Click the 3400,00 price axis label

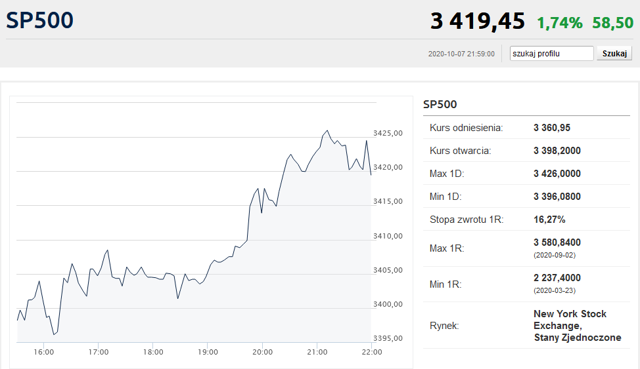(388, 304)
